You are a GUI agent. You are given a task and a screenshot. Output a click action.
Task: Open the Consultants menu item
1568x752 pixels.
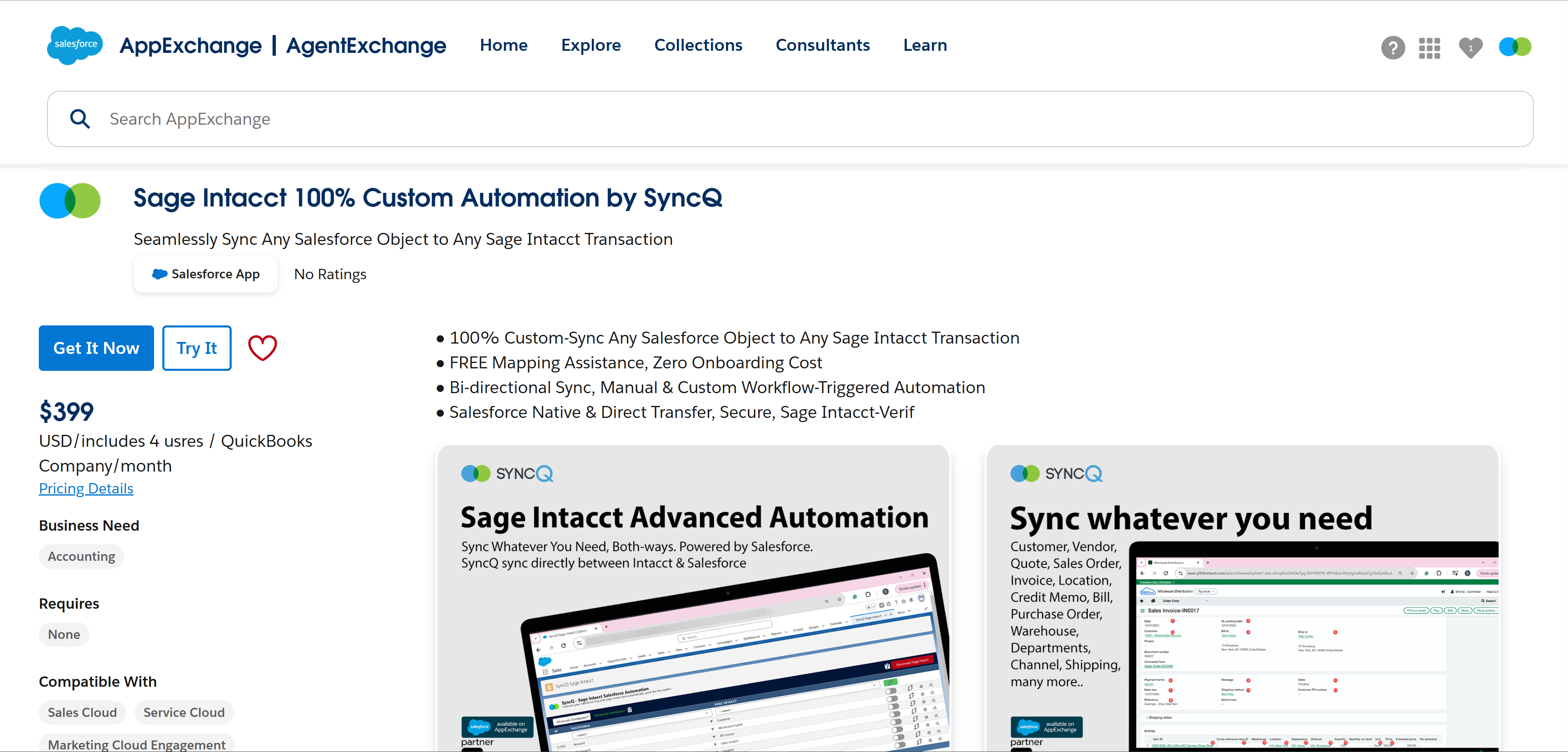coord(822,45)
